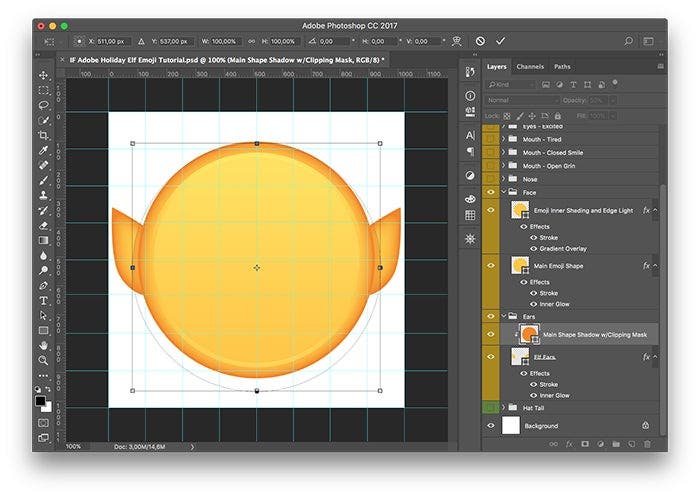The image size is (700, 498).
Task: Delete layer using the trash icon
Action: [647, 443]
